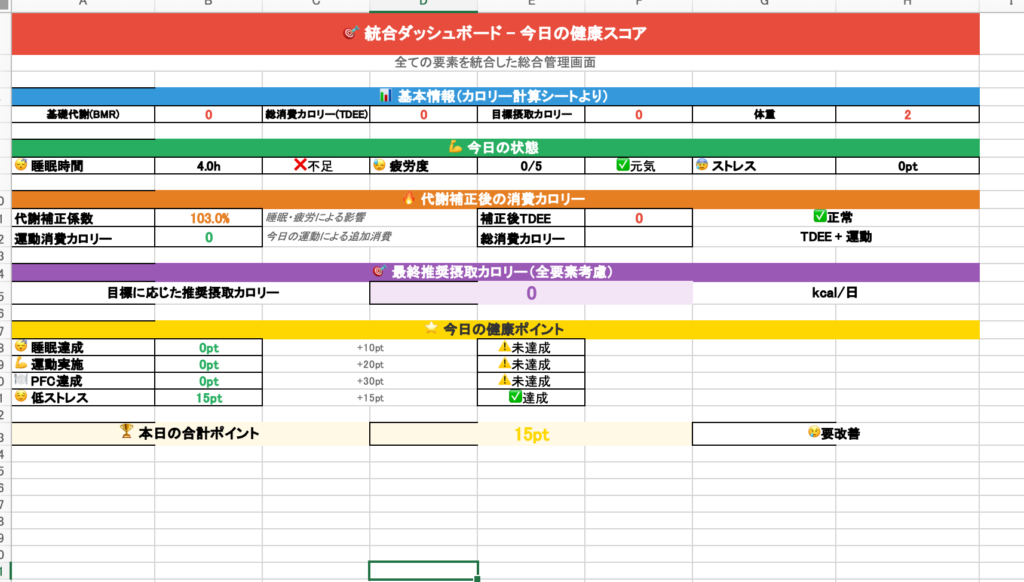Select the 基礎代謝(BMR) label cell
Viewport: 1024px width, 582px height.
pos(83,115)
